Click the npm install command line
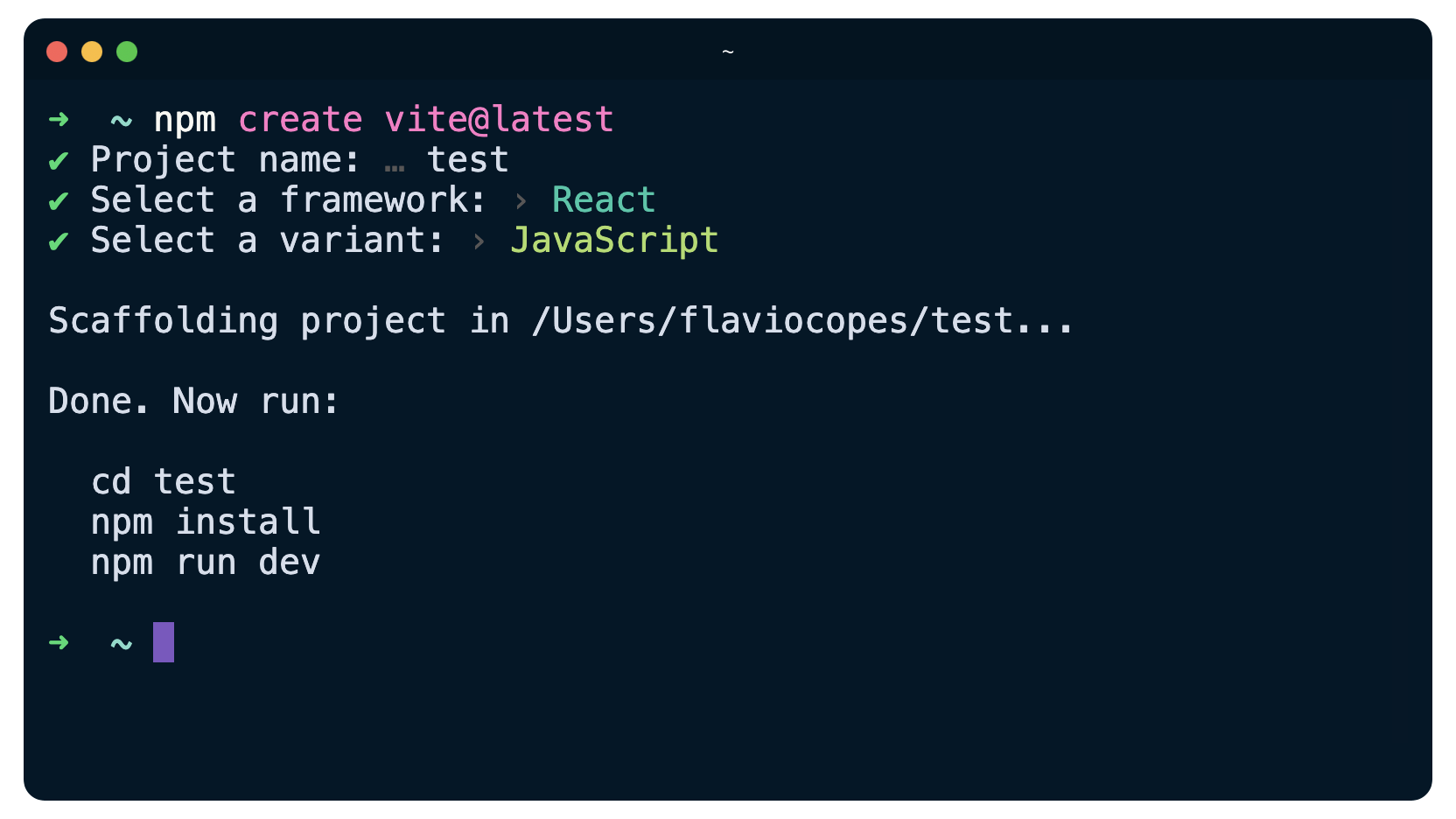Viewport: 1456px width, 819px height. tap(206, 522)
